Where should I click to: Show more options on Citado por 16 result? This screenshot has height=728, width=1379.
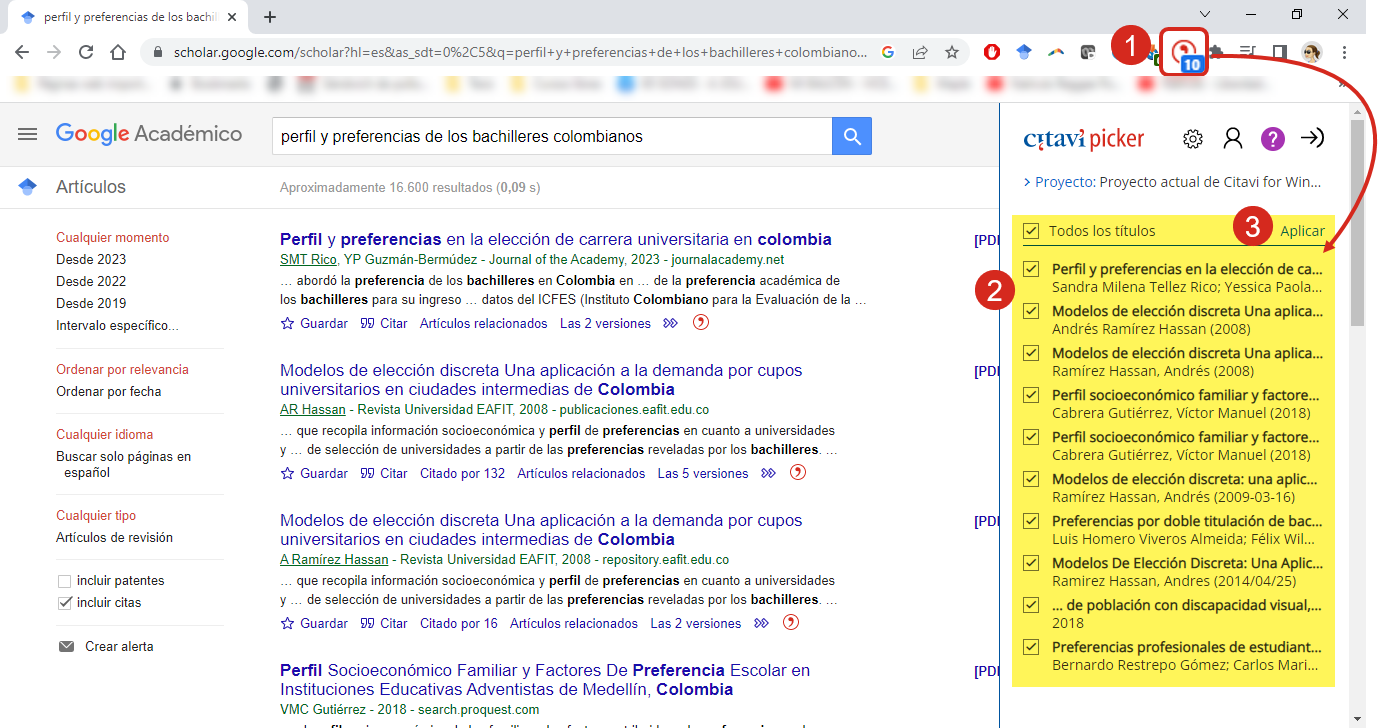761,623
